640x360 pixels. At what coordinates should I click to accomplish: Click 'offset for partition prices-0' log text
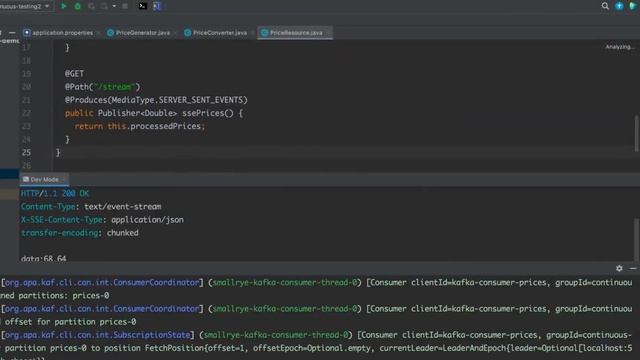pyautogui.click(x=71, y=322)
